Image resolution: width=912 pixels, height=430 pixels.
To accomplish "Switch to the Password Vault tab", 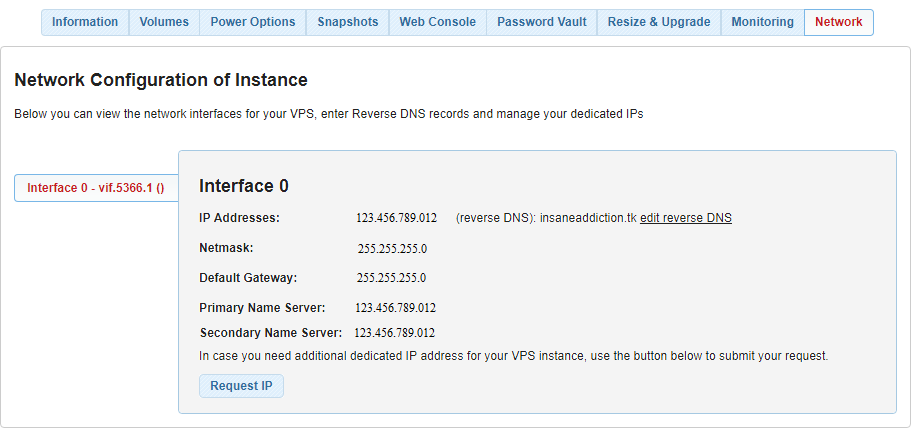I will click(542, 22).
